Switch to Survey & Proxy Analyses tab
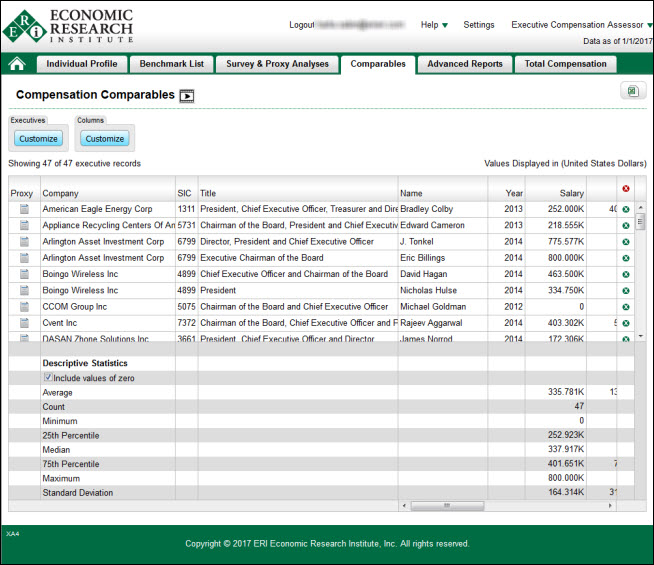Image resolution: width=654 pixels, height=565 pixels. (x=276, y=64)
